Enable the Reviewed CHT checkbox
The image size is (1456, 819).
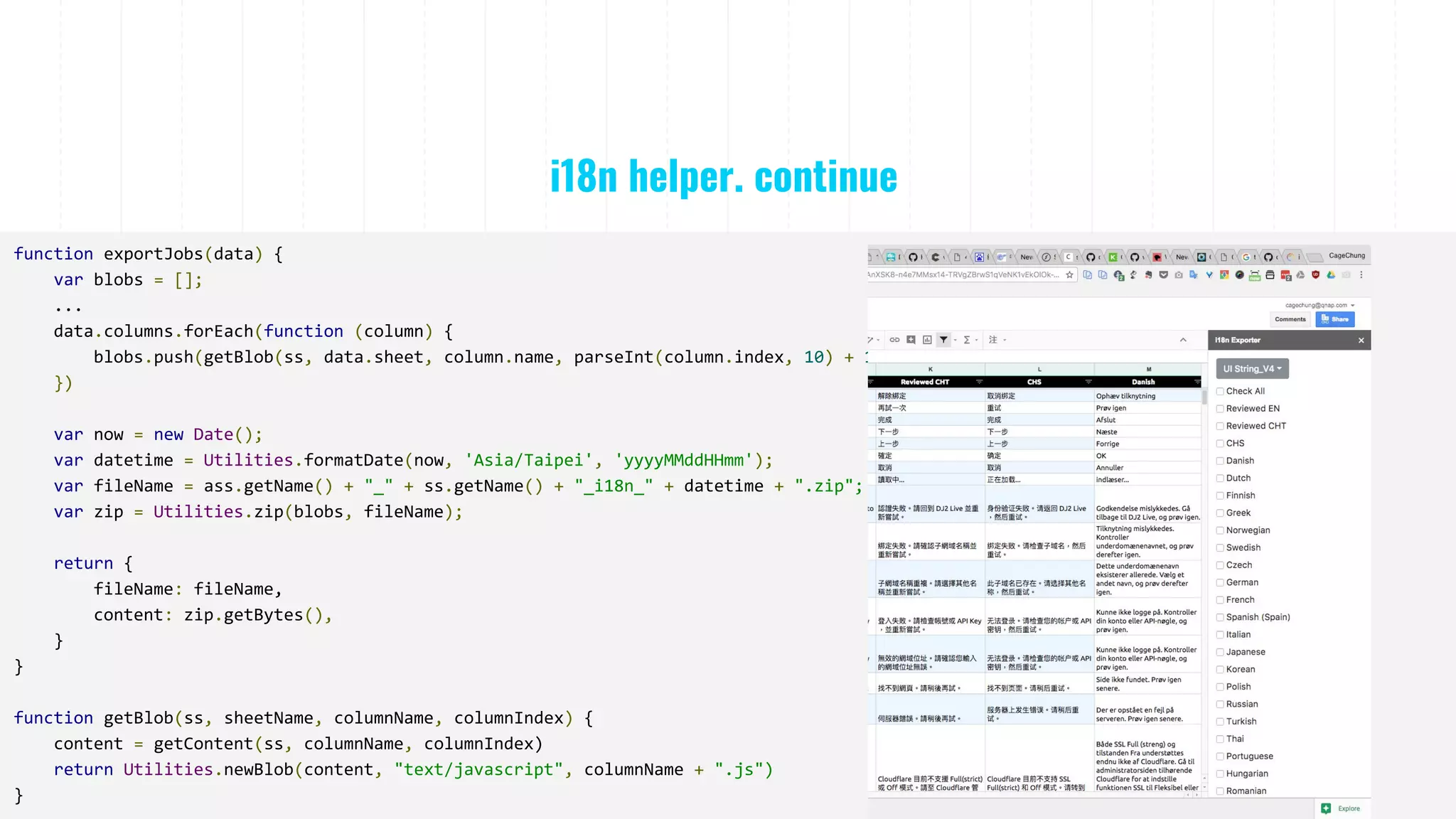point(1220,427)
